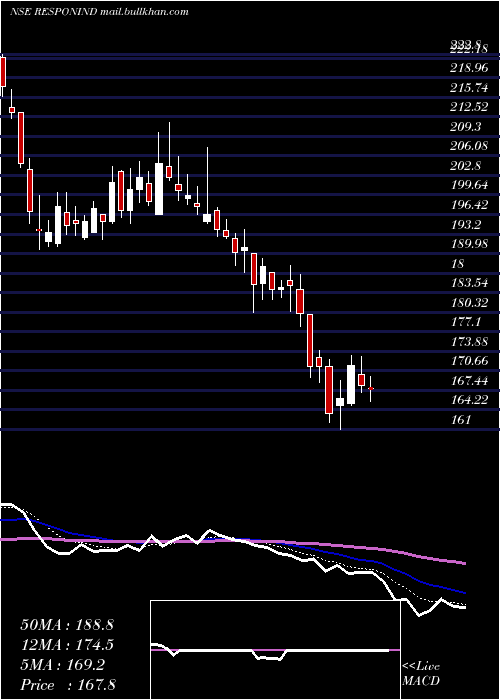Select the 167.44 price axis label
This screenshot has height=700, width=500.
(x=469, y=380)
